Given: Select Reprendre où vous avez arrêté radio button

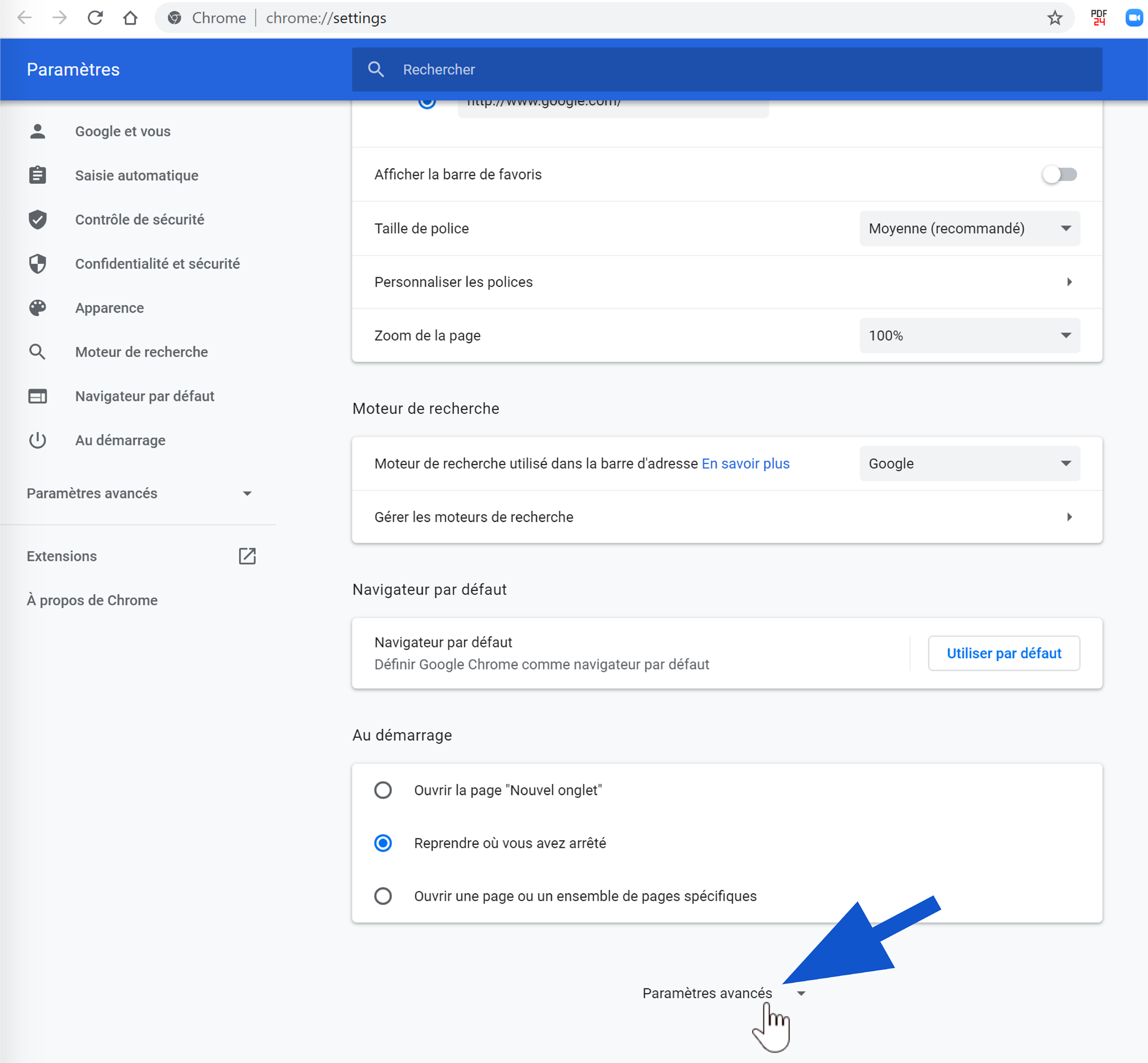Looking at the screenshot, I should pyautogui.click(x=383, y=843).
